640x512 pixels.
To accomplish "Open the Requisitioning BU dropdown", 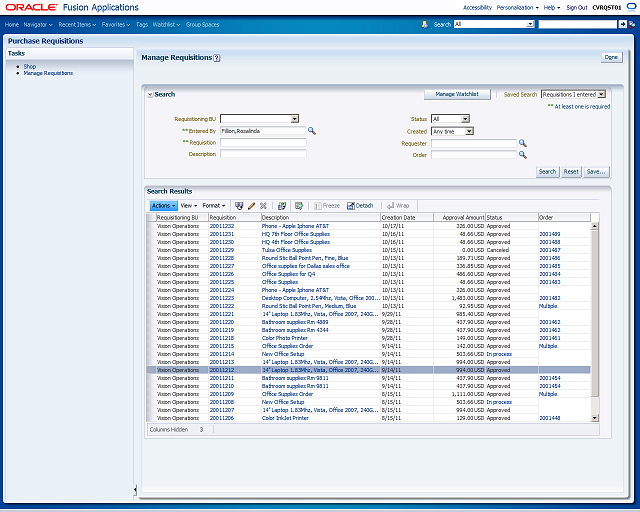I will 295,119.
